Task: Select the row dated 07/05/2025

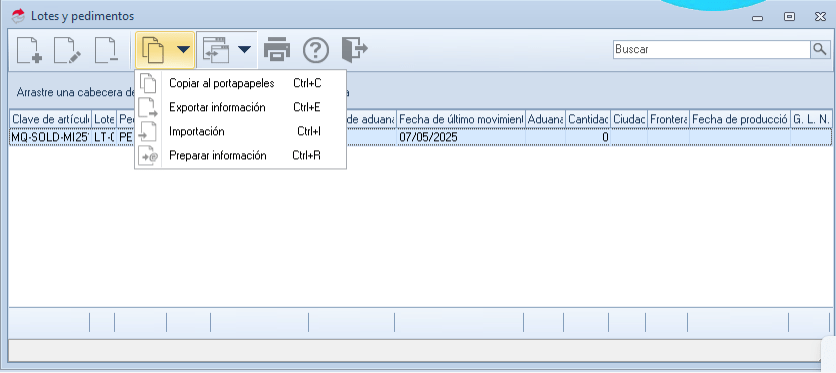Action: [x=420, y=137]
